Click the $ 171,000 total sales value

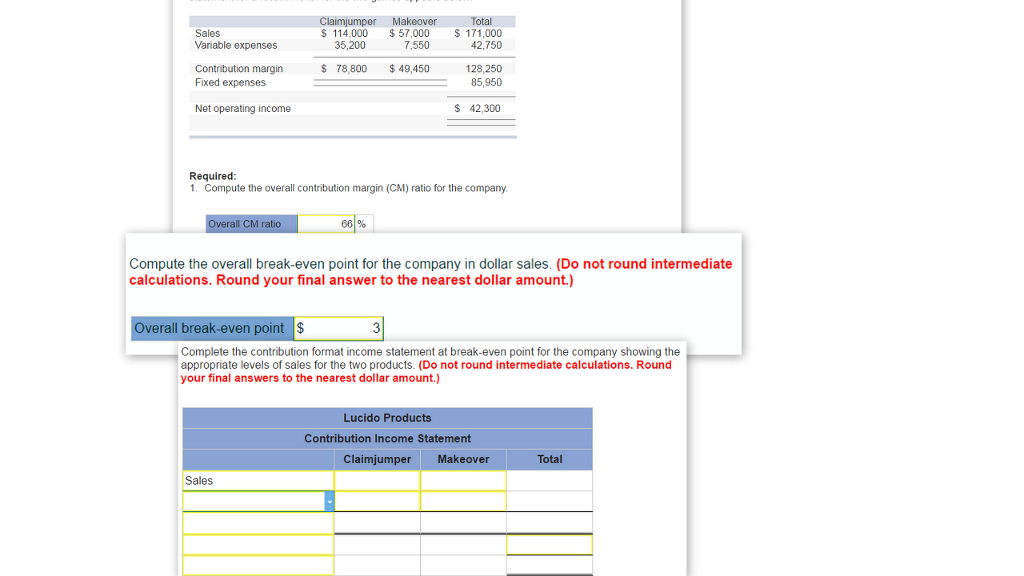coord(478,33)
